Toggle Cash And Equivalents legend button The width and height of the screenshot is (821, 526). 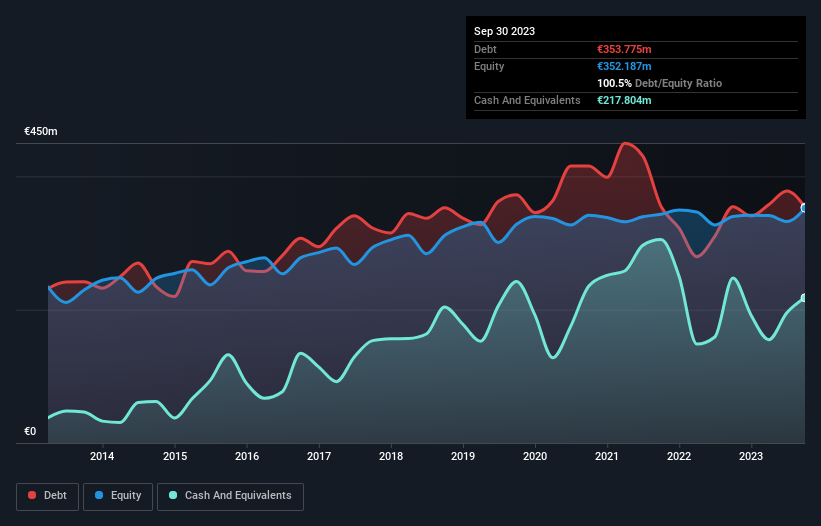[x=230, y=496]
